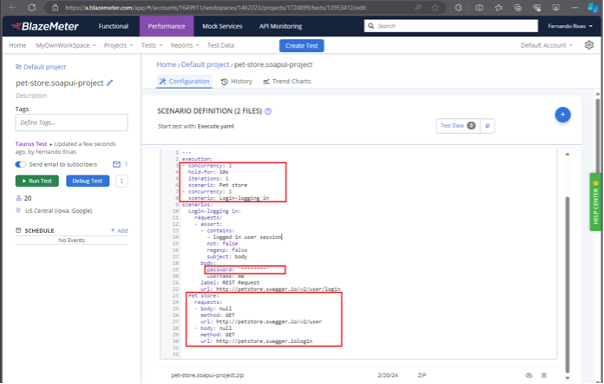Preview pet-store.soapui-project.zip with eye icon
Viewport: 604px width, 384px height.
[x=529, y=375]
